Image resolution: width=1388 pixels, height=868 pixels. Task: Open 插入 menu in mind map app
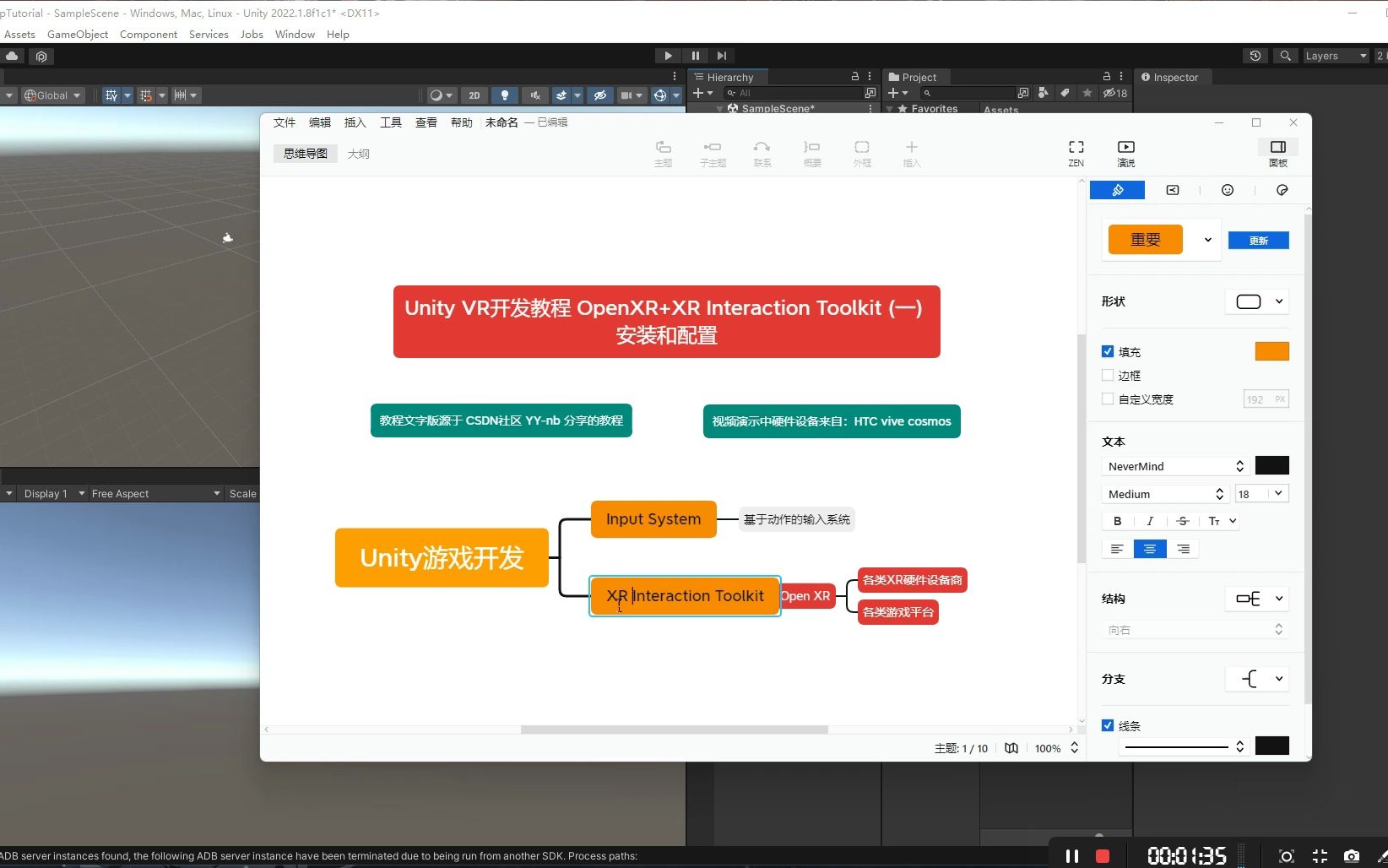pos(355,122)
